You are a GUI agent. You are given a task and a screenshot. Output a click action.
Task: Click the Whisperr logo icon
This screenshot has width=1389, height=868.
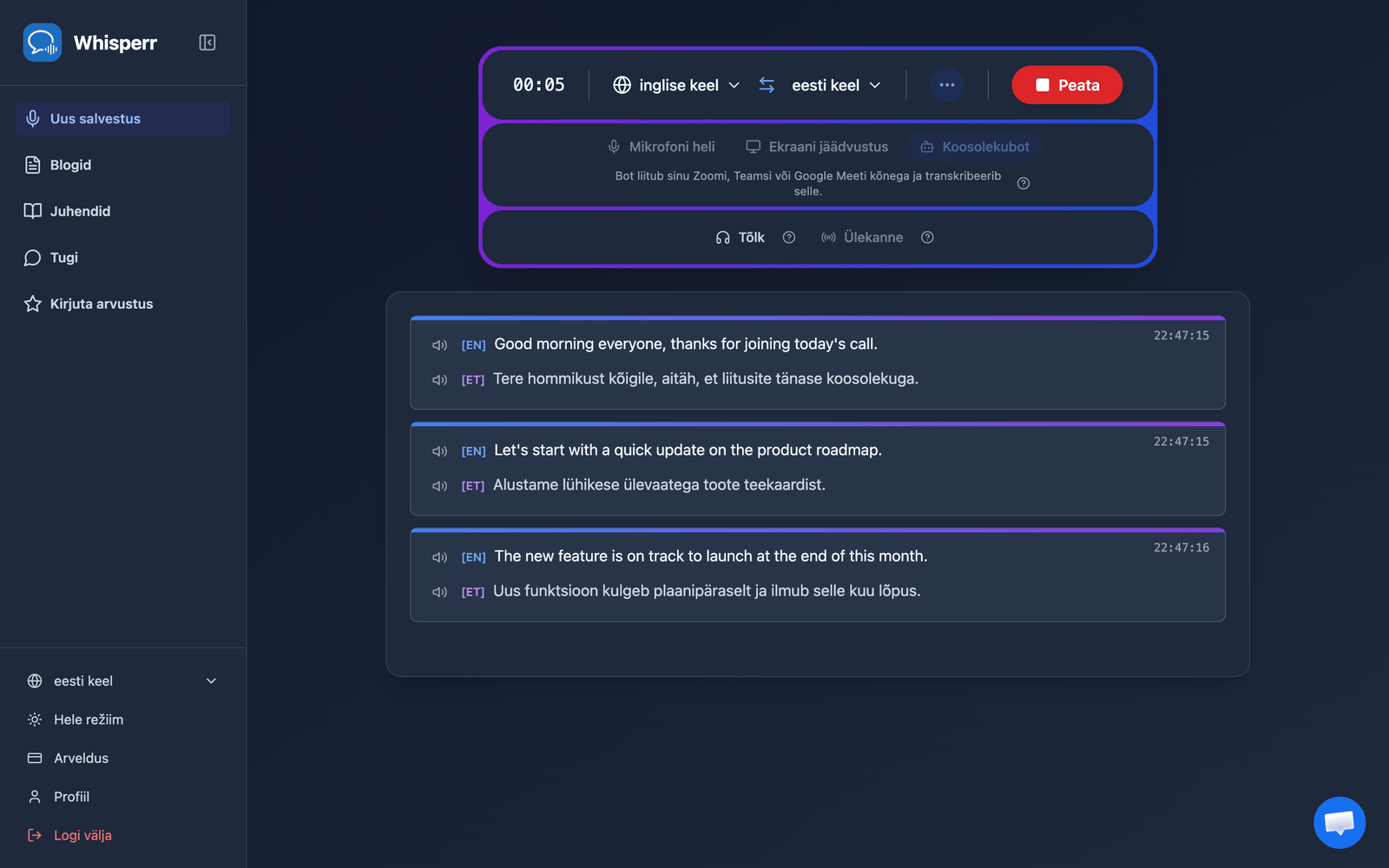click(x=42, y=43)
